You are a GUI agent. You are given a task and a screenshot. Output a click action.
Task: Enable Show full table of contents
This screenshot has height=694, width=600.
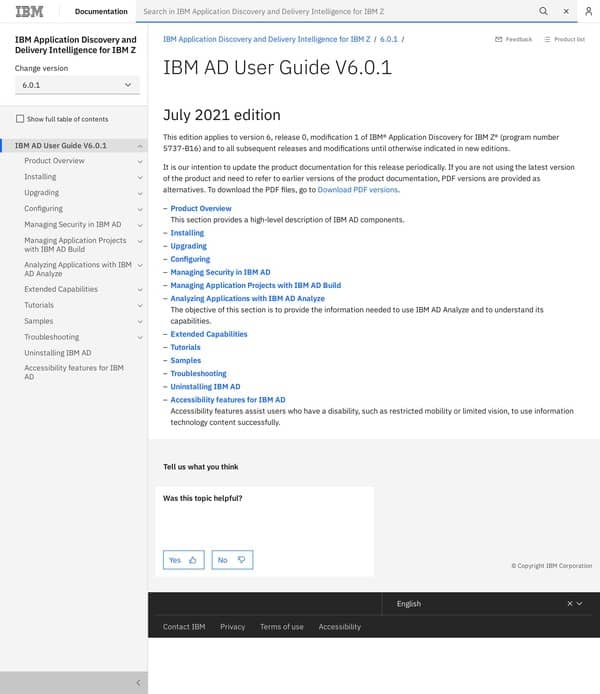coord(20,119)
